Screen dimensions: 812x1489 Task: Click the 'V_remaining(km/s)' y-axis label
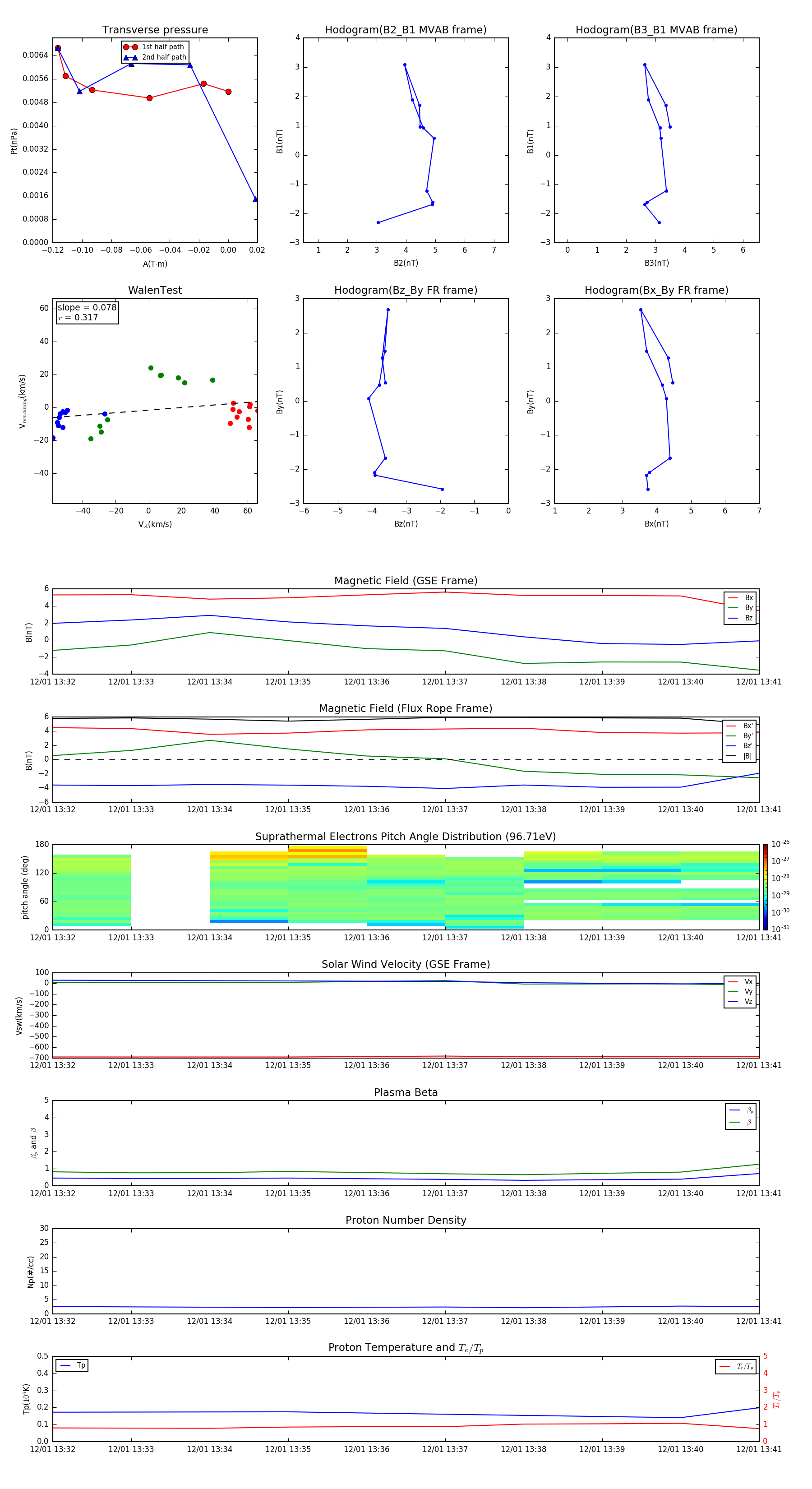[23, 401]
